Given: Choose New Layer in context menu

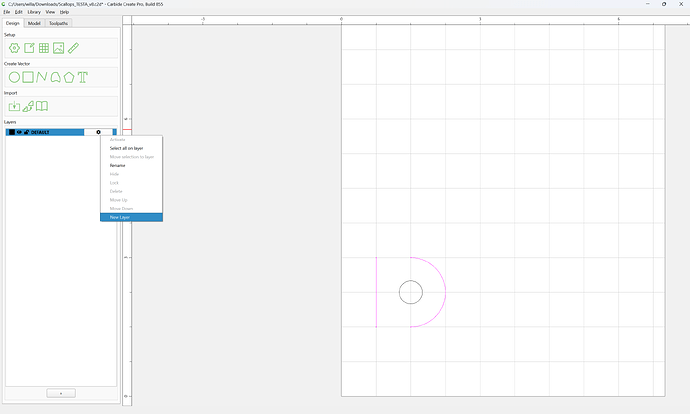Looking at the screenshot, I should click(132, 217).
